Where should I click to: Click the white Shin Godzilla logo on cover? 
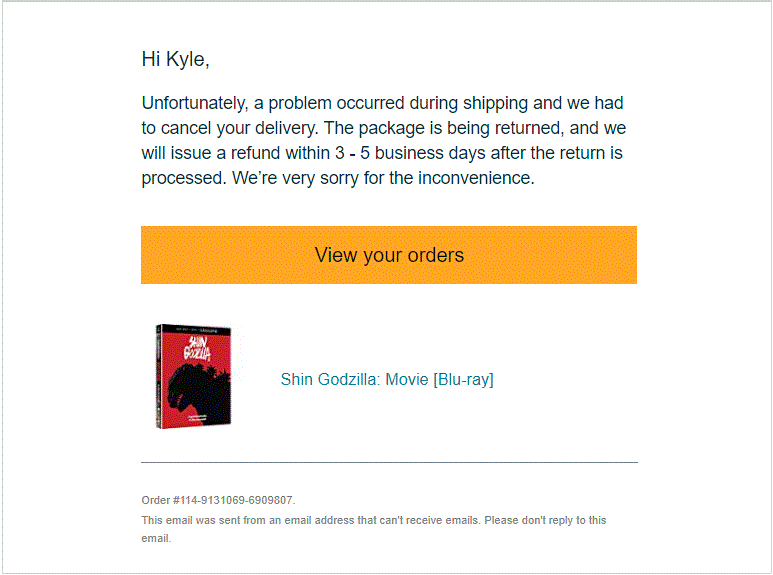click(197, 348)
